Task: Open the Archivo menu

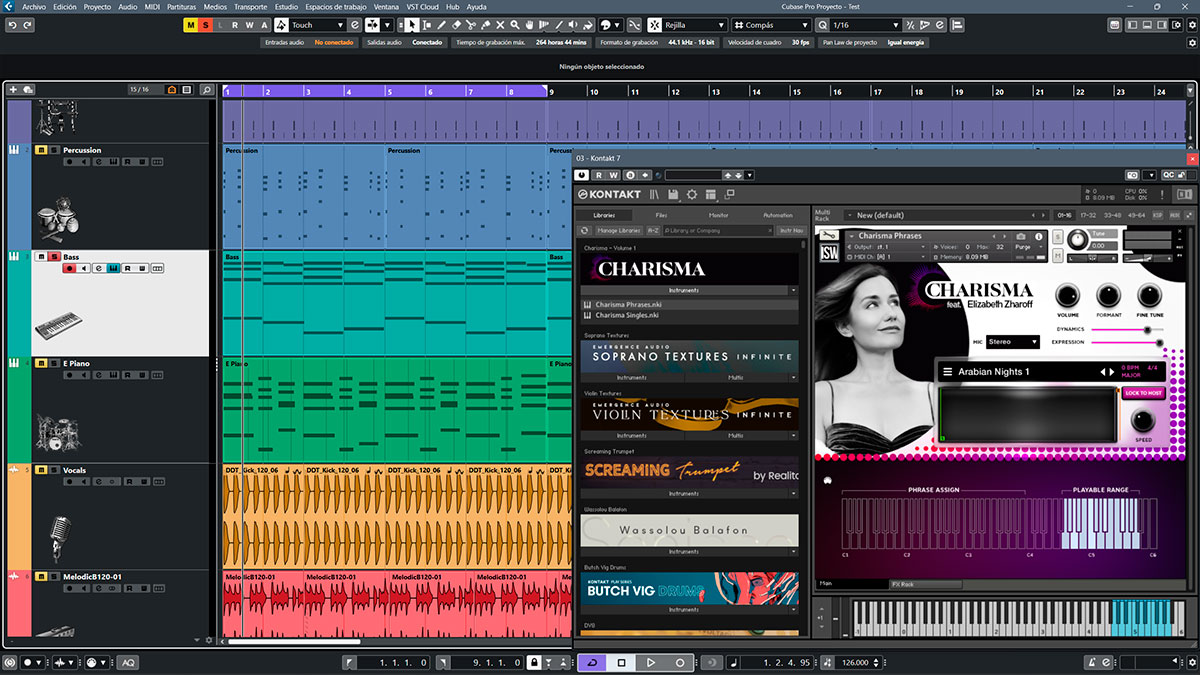Action: click(34, 6)
